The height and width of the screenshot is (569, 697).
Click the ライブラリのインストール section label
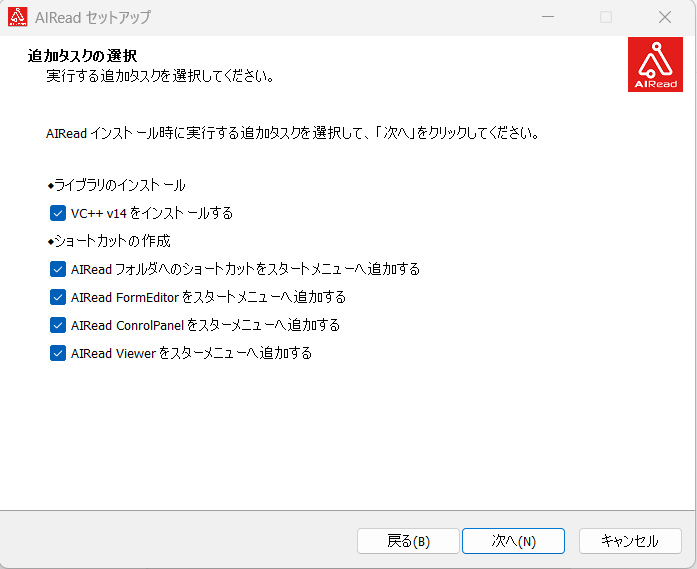point(116,185)
